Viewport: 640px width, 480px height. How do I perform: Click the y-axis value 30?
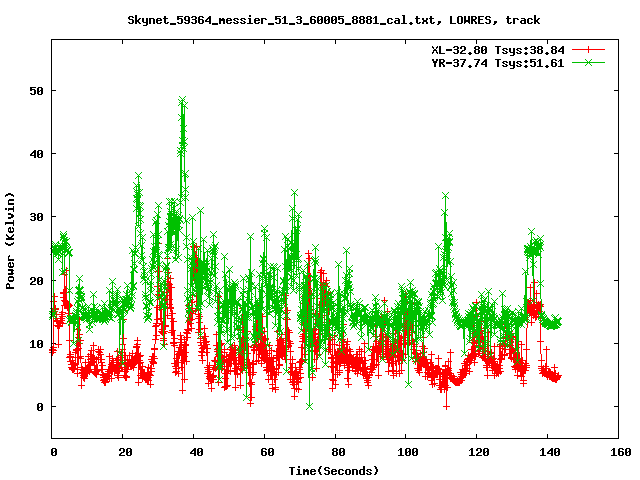point(36,217)
